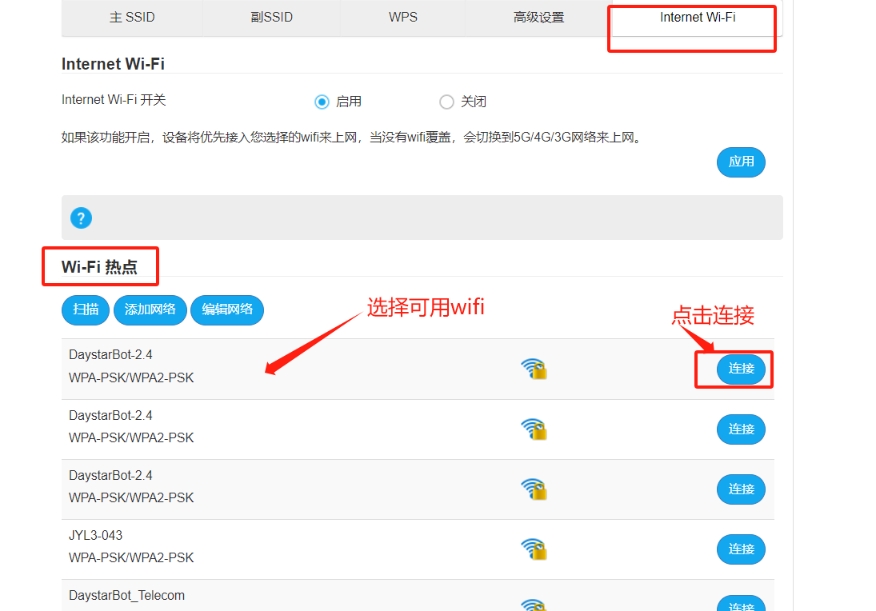Viewport: 876px width, 611px height.
Task: Click the locked Wi-Fi signal icon for third DaystarBot-2.4
Action: (534, 489)
